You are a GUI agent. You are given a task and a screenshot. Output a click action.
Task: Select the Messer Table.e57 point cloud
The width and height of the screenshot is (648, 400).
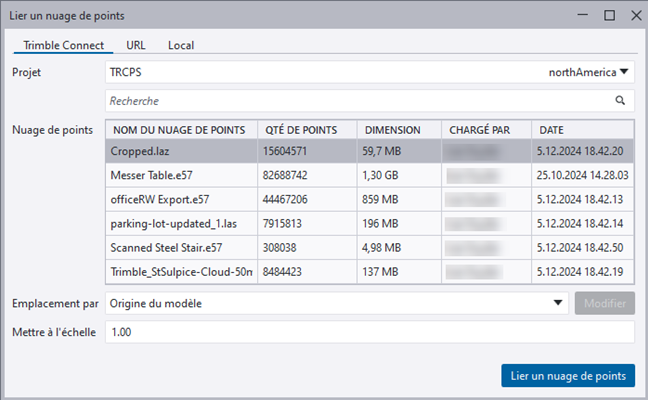pyautogui.click(x=180, y=175)
